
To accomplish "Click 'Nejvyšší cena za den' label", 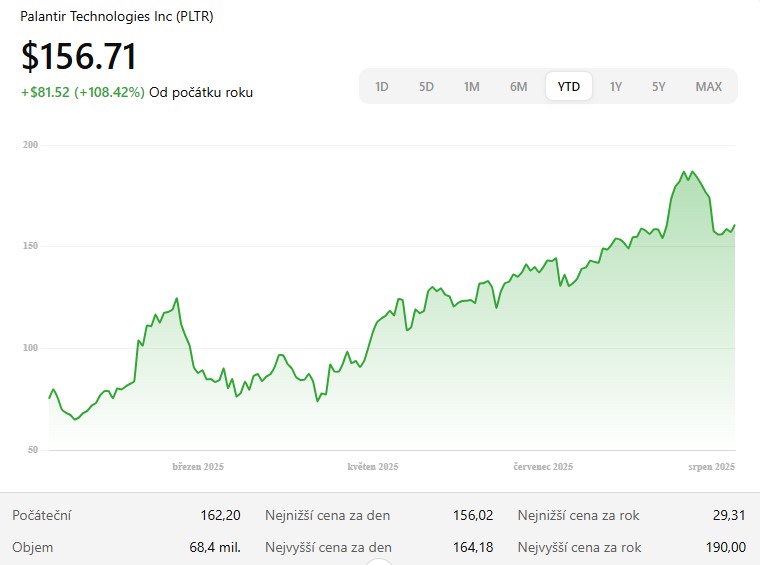I will tap(328, 548).
